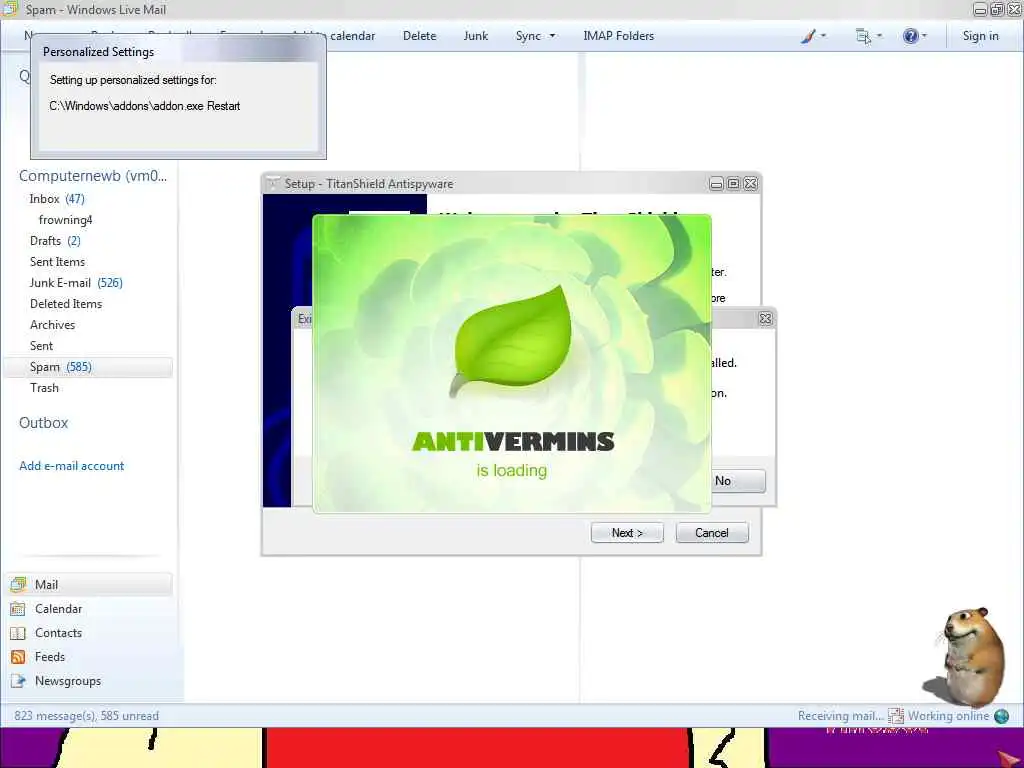Open the Contacts book icon
Screen dimensions: 1024x768
pos(18,633)
